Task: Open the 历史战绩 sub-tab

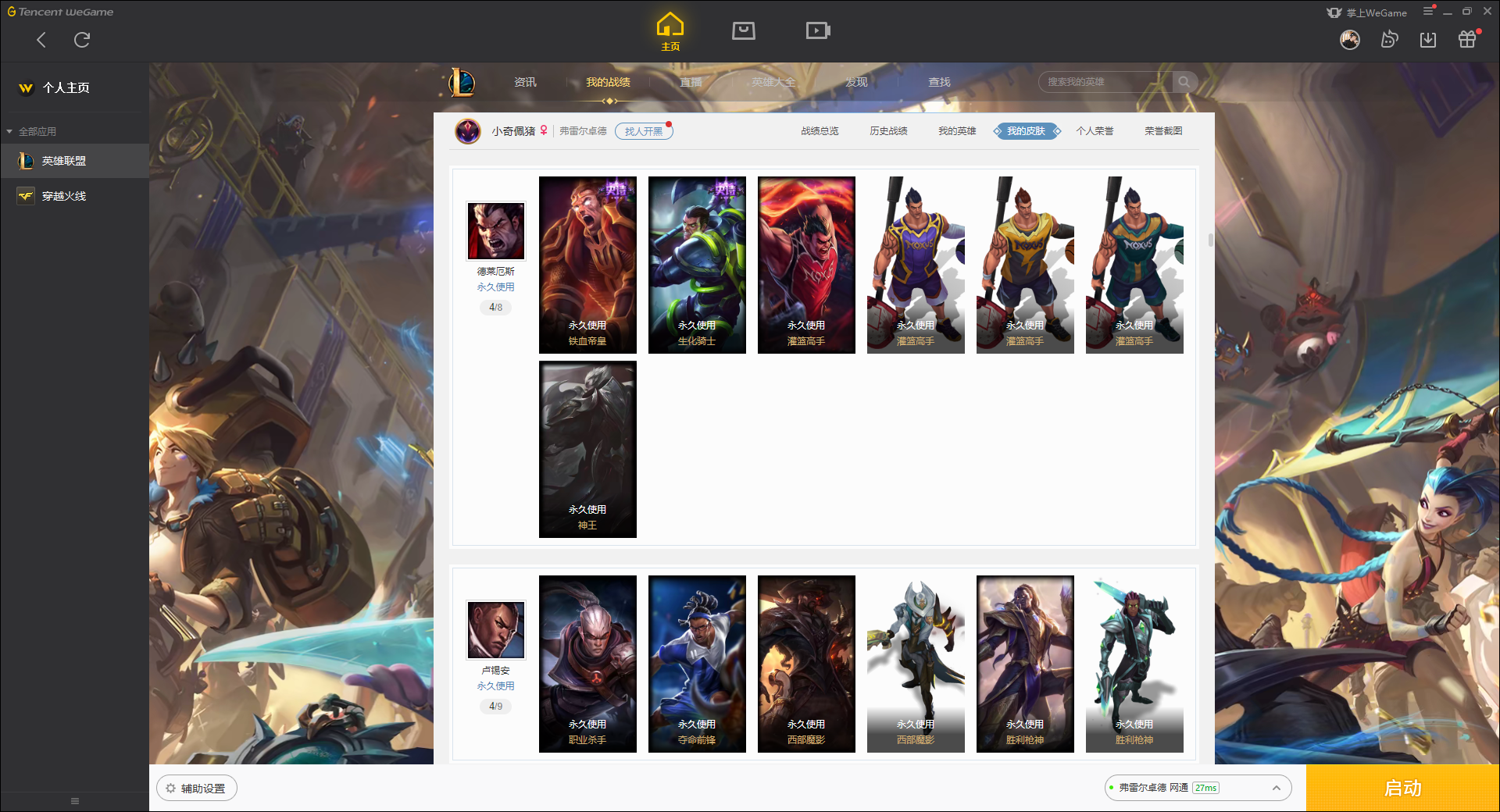Action: click(x=888, y=131)
